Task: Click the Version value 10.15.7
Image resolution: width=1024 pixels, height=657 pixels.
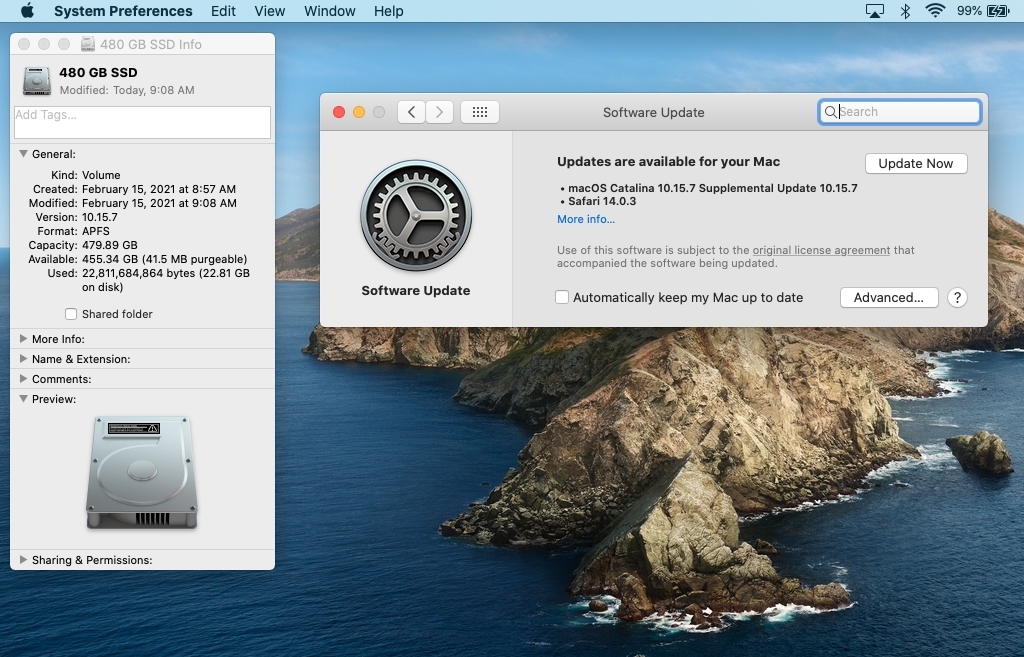Action: [x=99, y=217]
